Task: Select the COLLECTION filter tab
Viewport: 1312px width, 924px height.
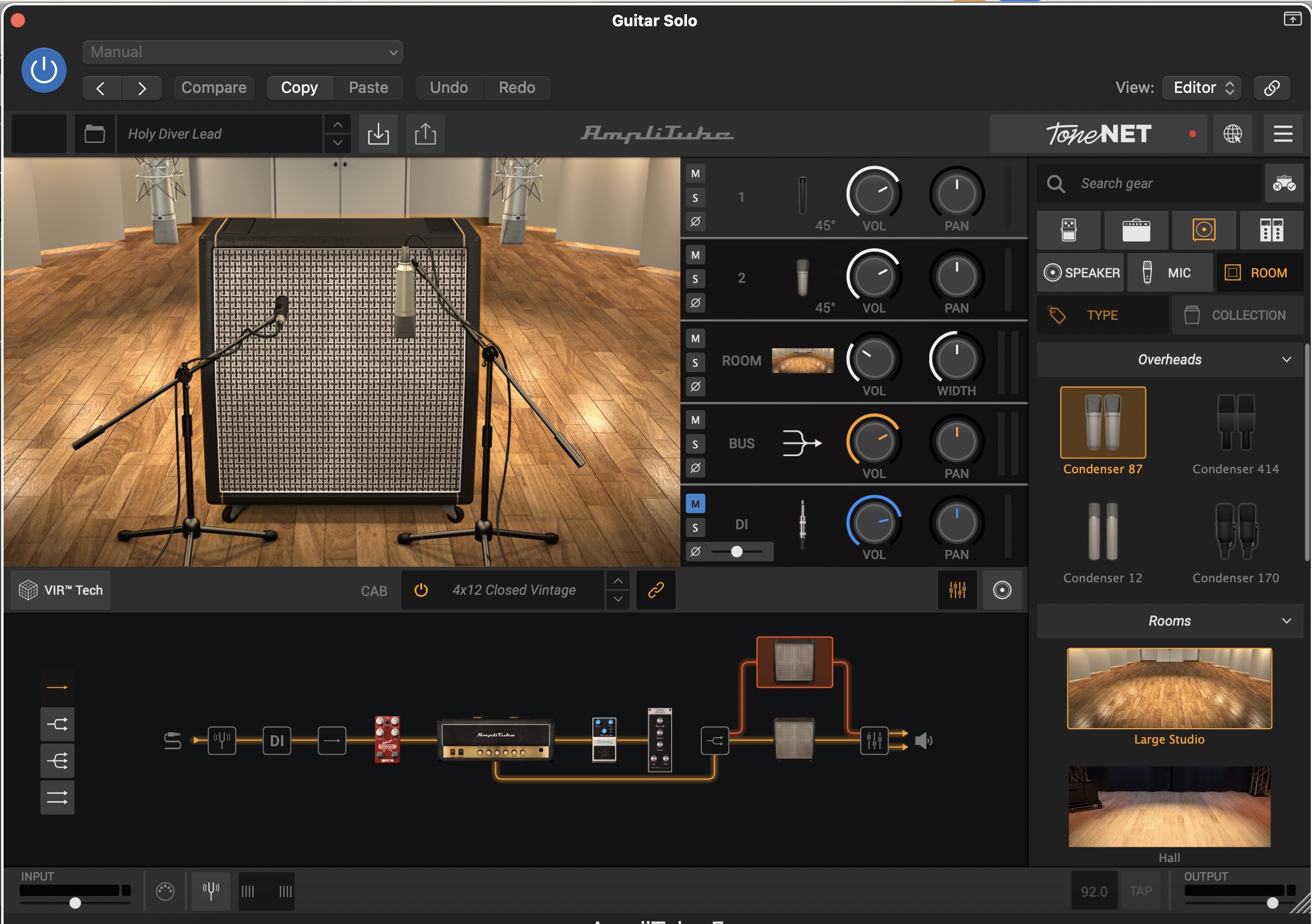Action: pos(1238,315)
